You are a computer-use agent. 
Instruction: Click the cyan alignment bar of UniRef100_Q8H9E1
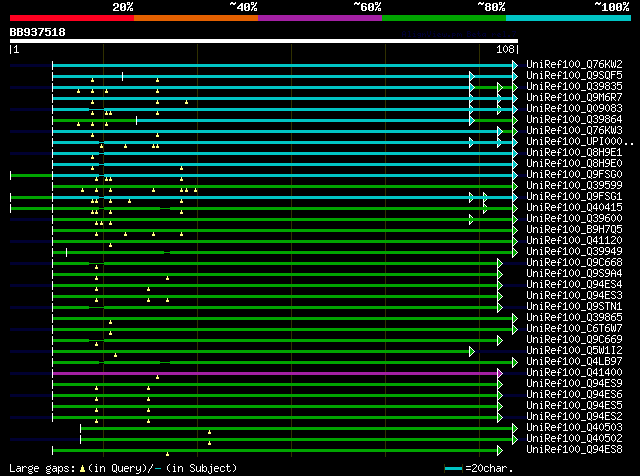tap(283, 153)
